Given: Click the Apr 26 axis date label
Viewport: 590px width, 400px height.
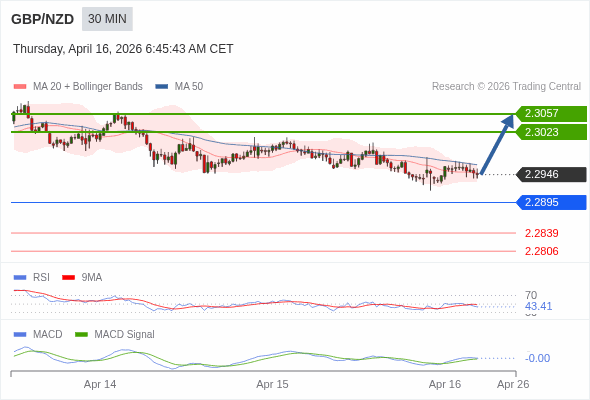Looking at the screenshot, I should pyautogui.click(x=513, y=385).
